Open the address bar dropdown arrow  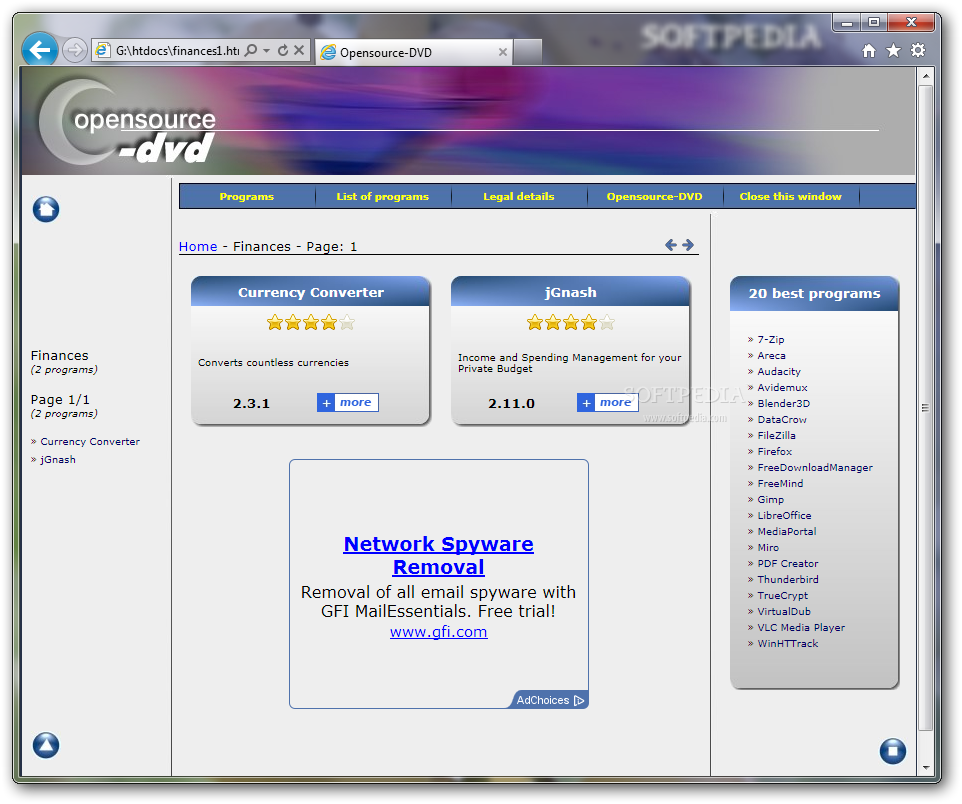click(x=267, y=50)
